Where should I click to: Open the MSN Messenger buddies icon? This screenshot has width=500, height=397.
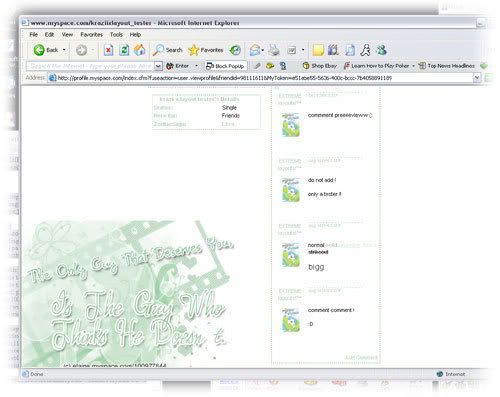pos(381,50)
